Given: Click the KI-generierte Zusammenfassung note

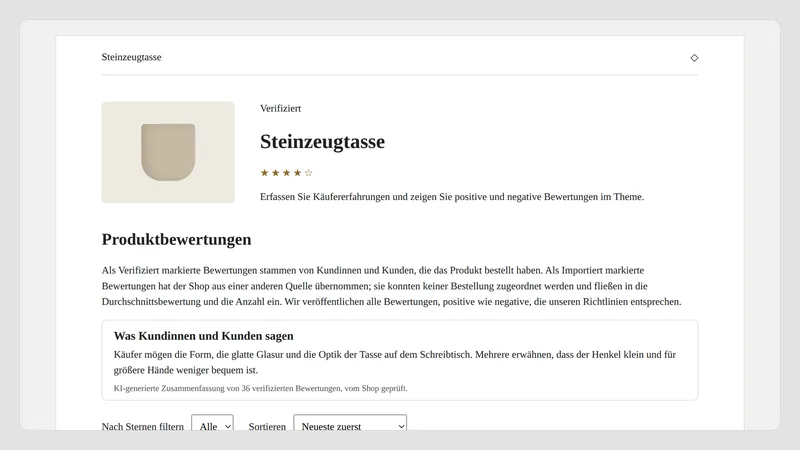Looking at the screenshot, I should 260,388.
